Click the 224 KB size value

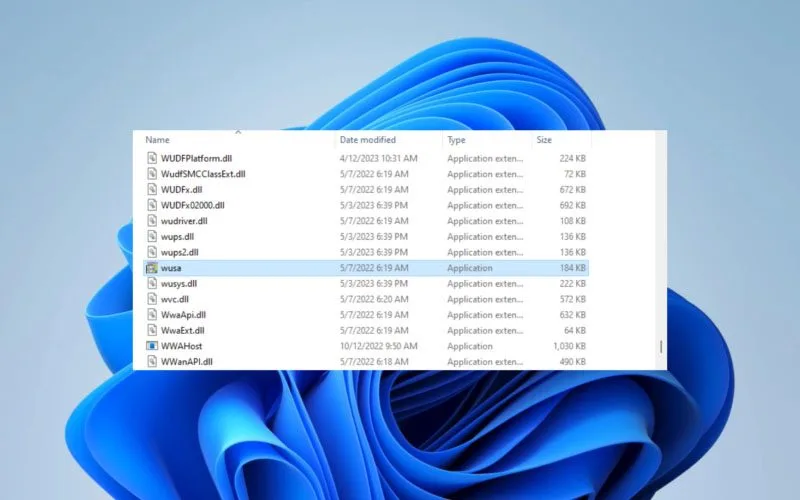pos(572,158)
